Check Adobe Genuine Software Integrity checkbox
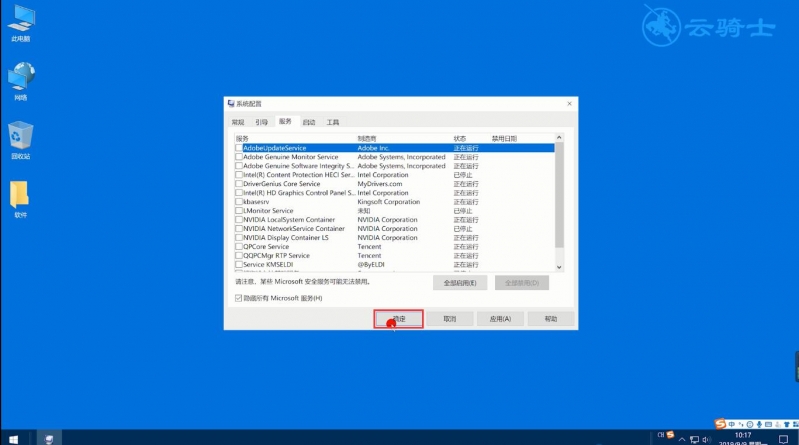Image resolution: width=799 pixels, height=445 pixels. click(x=238, y=166)
